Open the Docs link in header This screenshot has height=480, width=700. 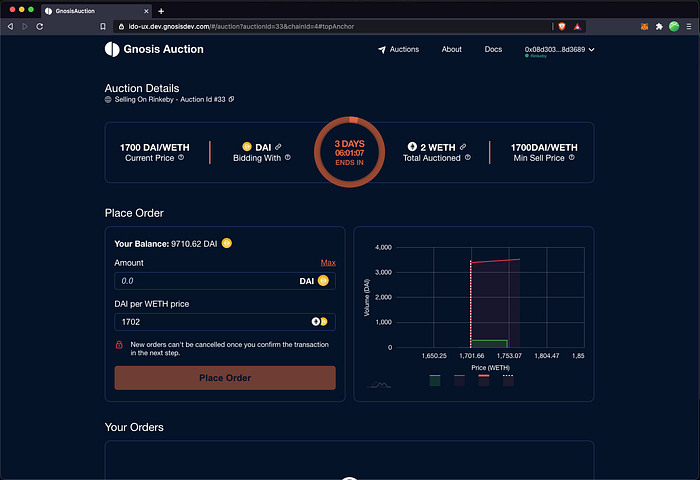coord(493,49)
